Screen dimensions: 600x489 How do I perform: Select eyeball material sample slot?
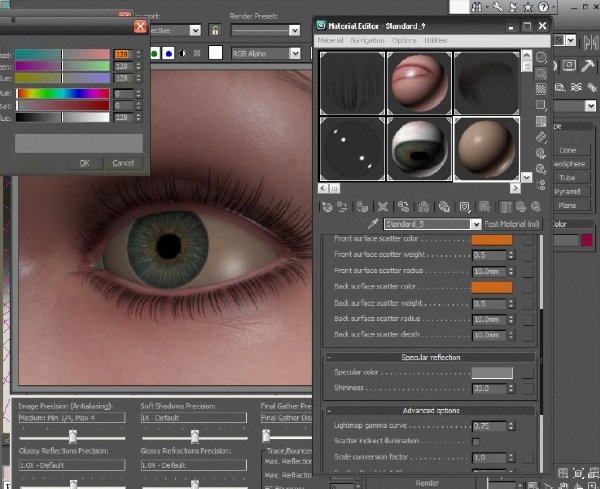[419, 148]
